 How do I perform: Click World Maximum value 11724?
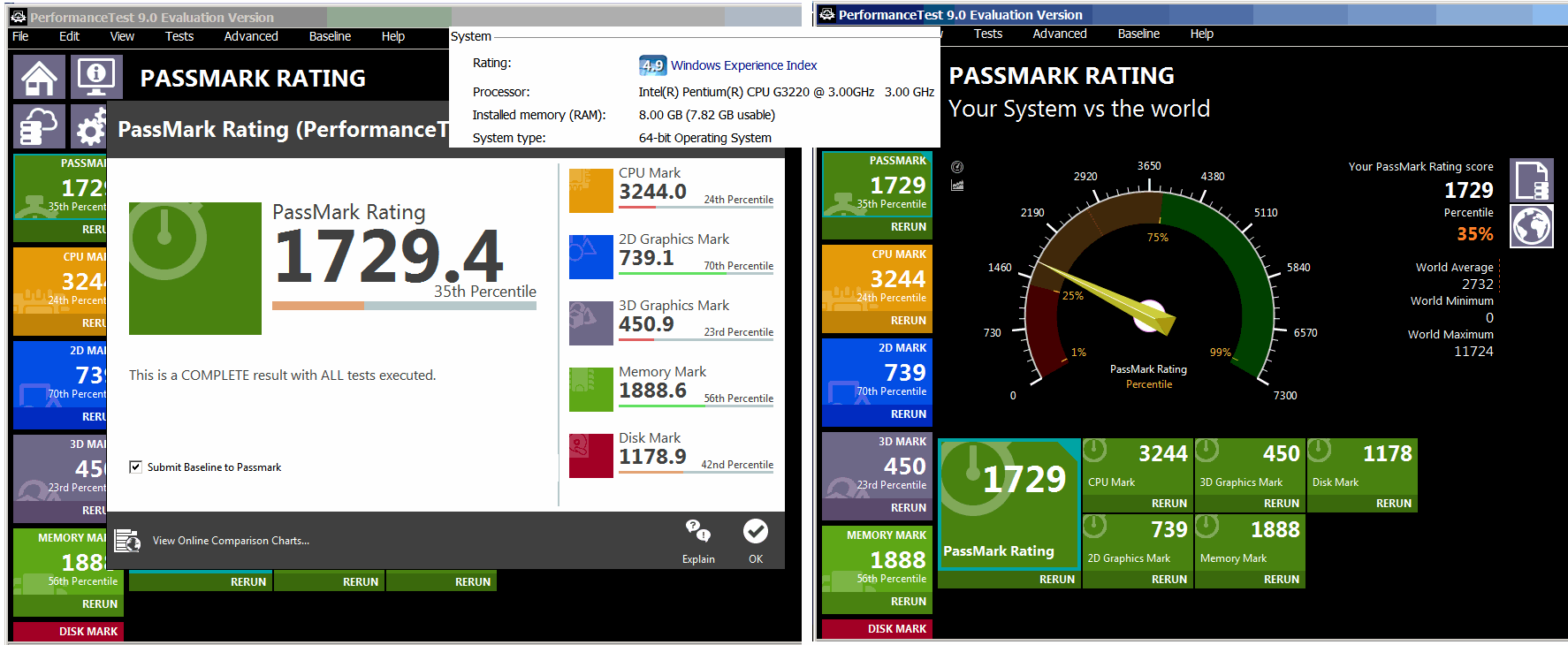click(1473, 352)
